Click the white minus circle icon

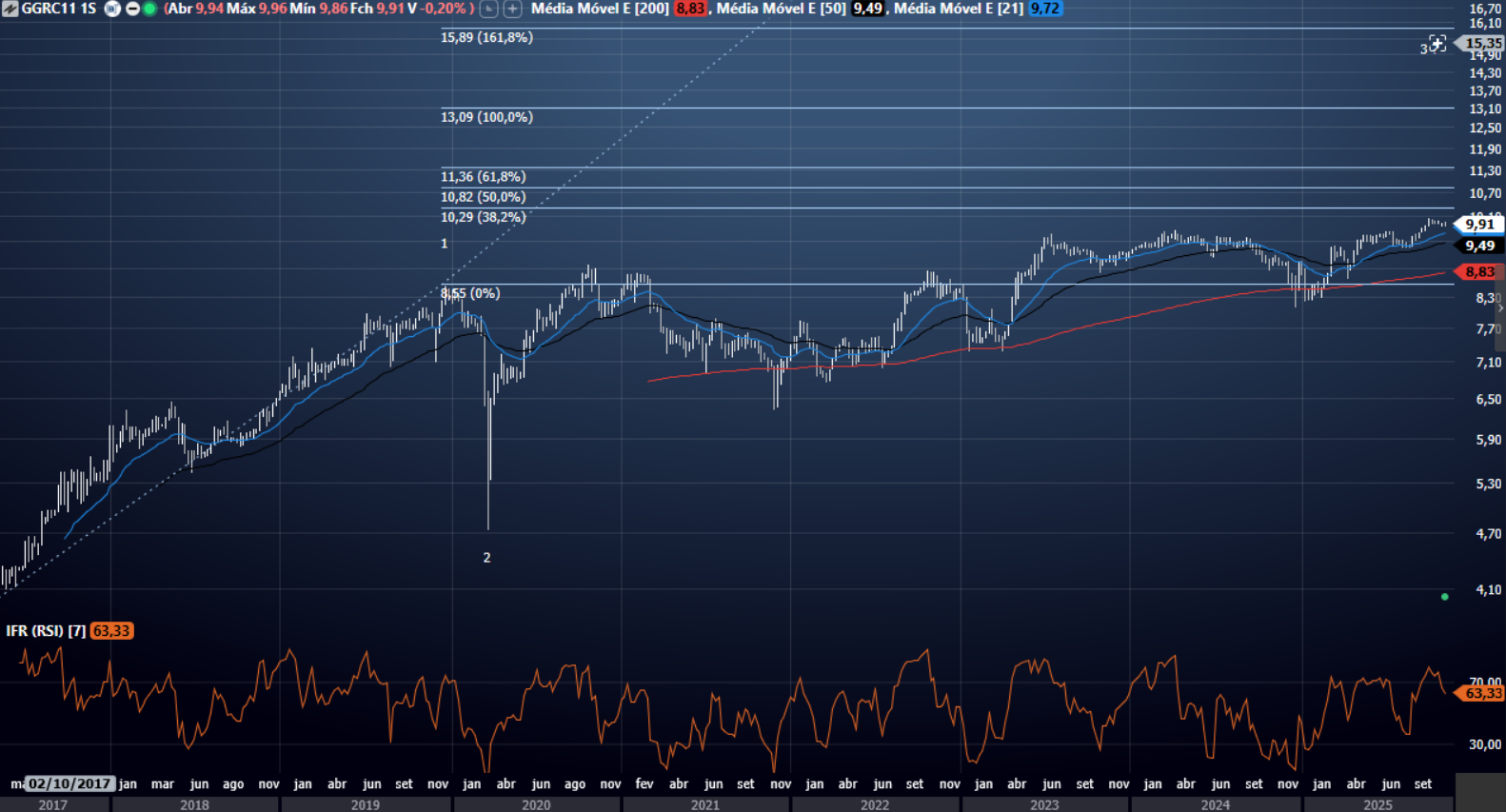click(x=132, y=9)
